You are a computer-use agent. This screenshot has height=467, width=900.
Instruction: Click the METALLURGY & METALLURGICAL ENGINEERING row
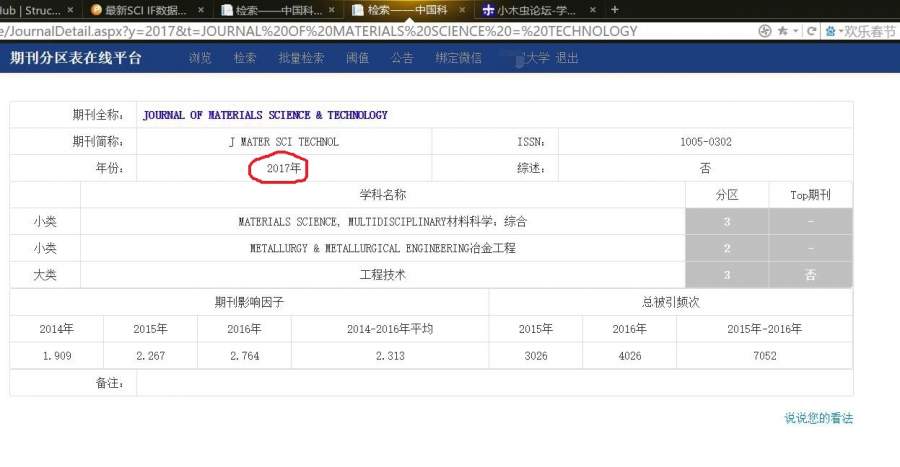383,248
